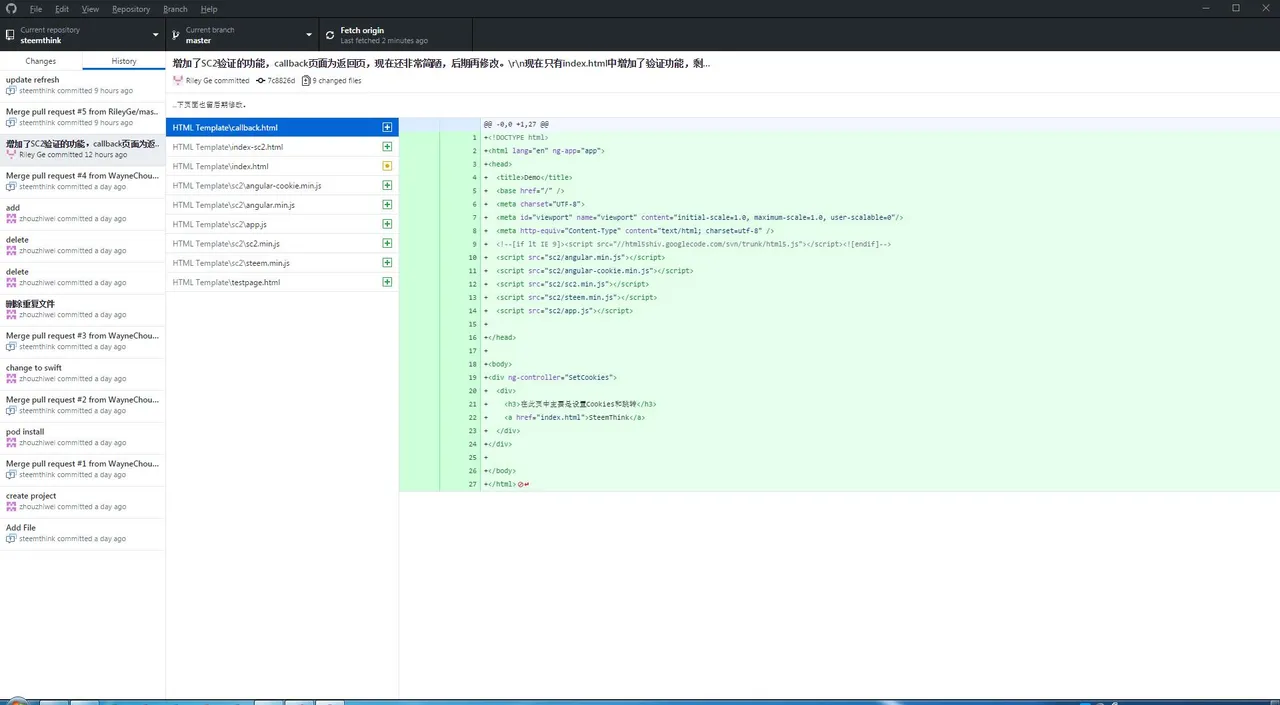The image size is (1280, 705).
Task: Click Fetch origin label
Action: pyautogui.click(x=362, y=30)
